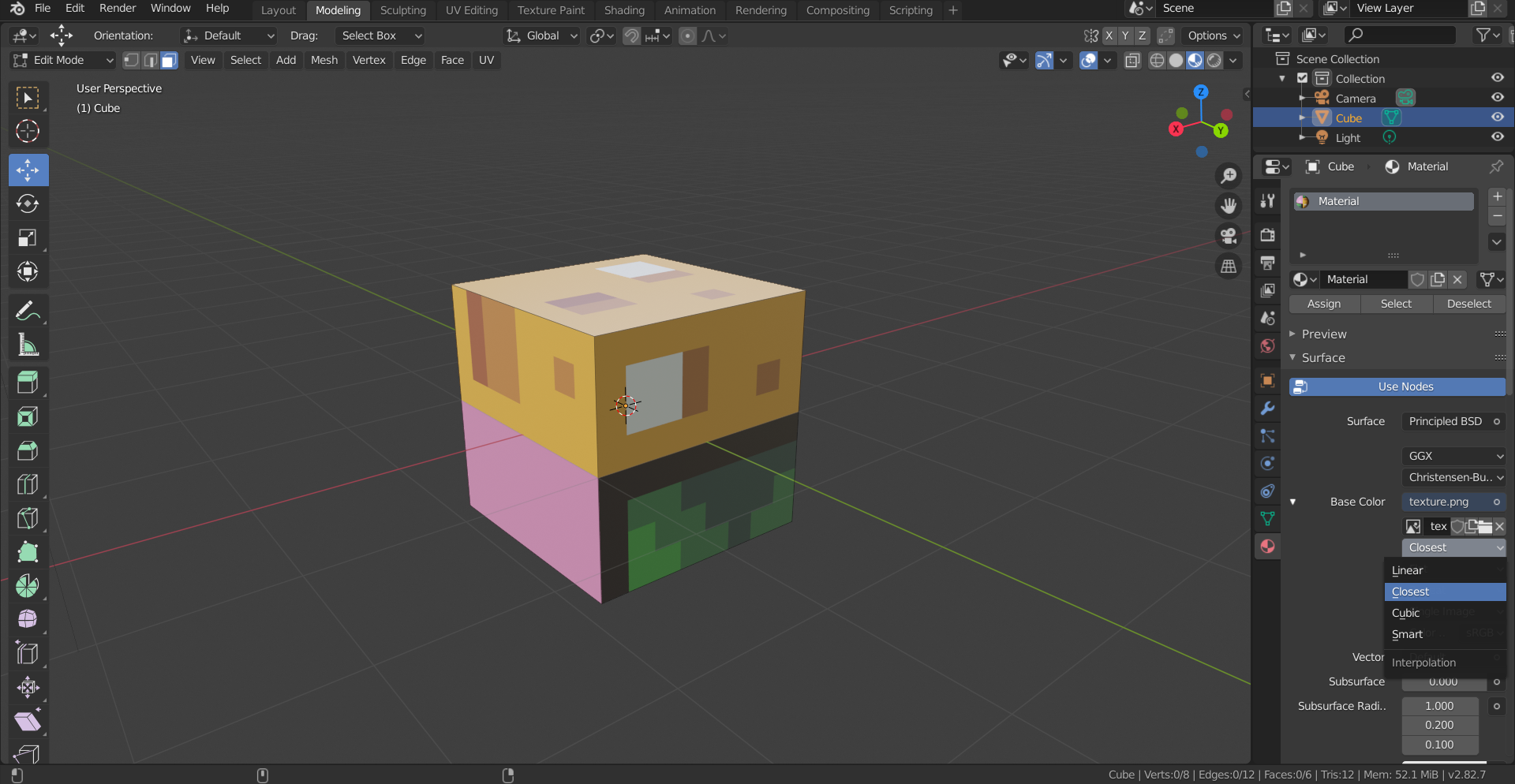Hide the Camera in the outliner
This screenshot has height=784, width=1515.
point(1497,97)
